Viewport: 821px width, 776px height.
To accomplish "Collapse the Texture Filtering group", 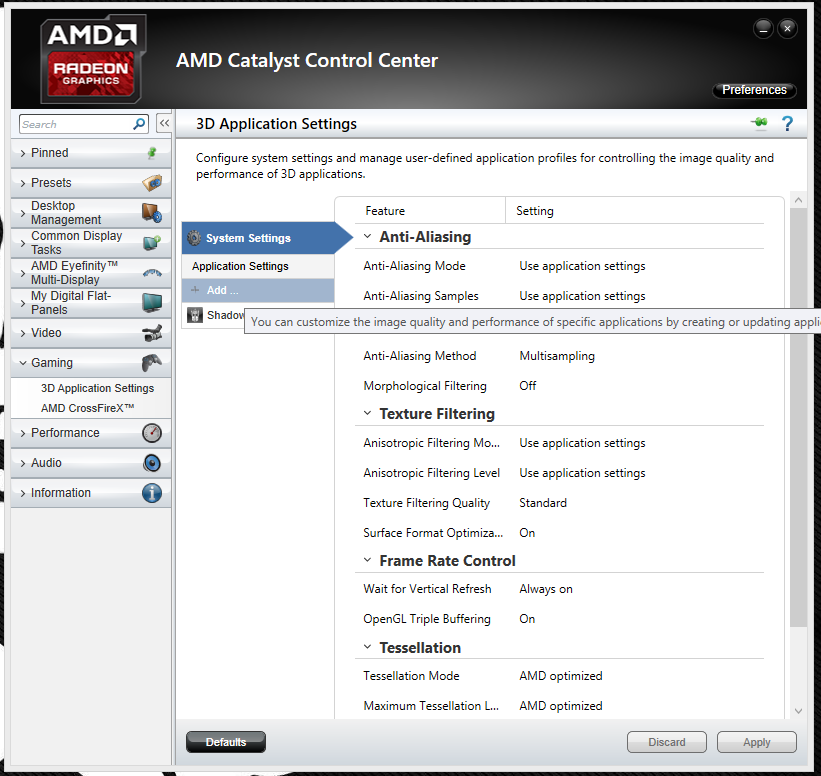I will (x=368, y=413).
